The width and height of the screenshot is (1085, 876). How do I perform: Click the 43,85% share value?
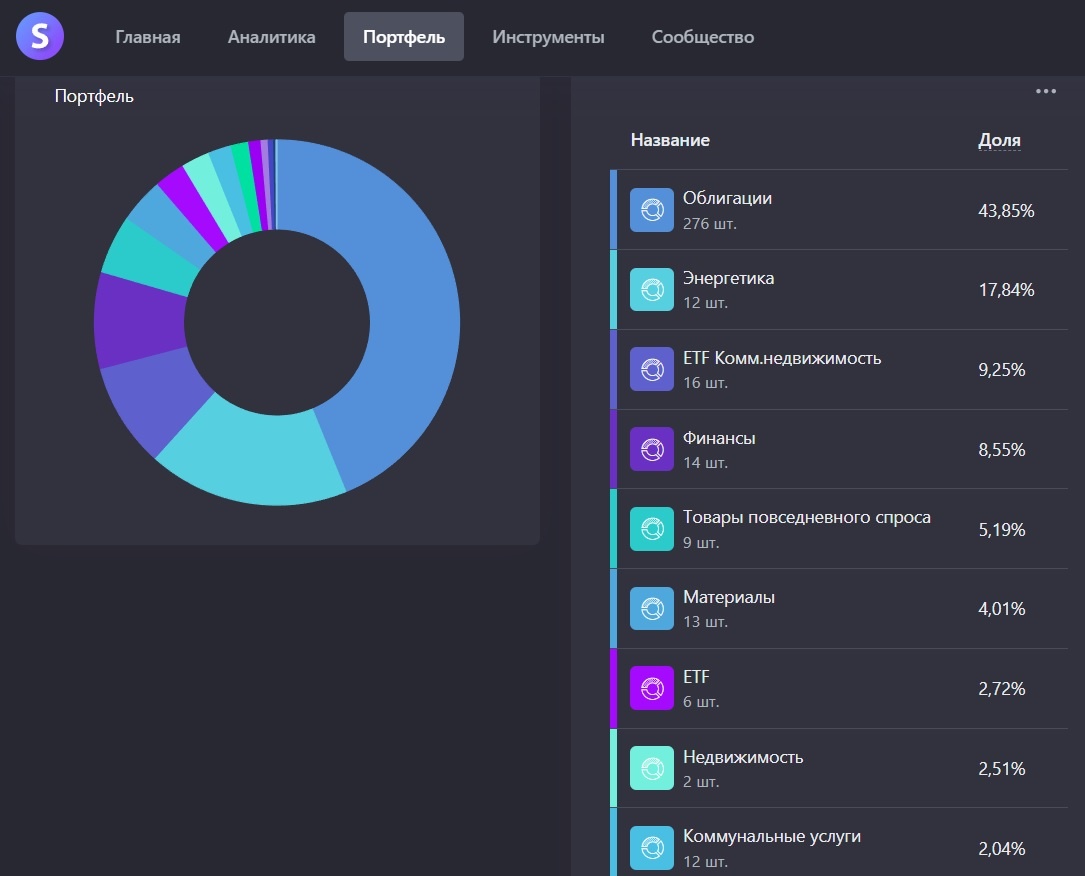click(1006, 210)
